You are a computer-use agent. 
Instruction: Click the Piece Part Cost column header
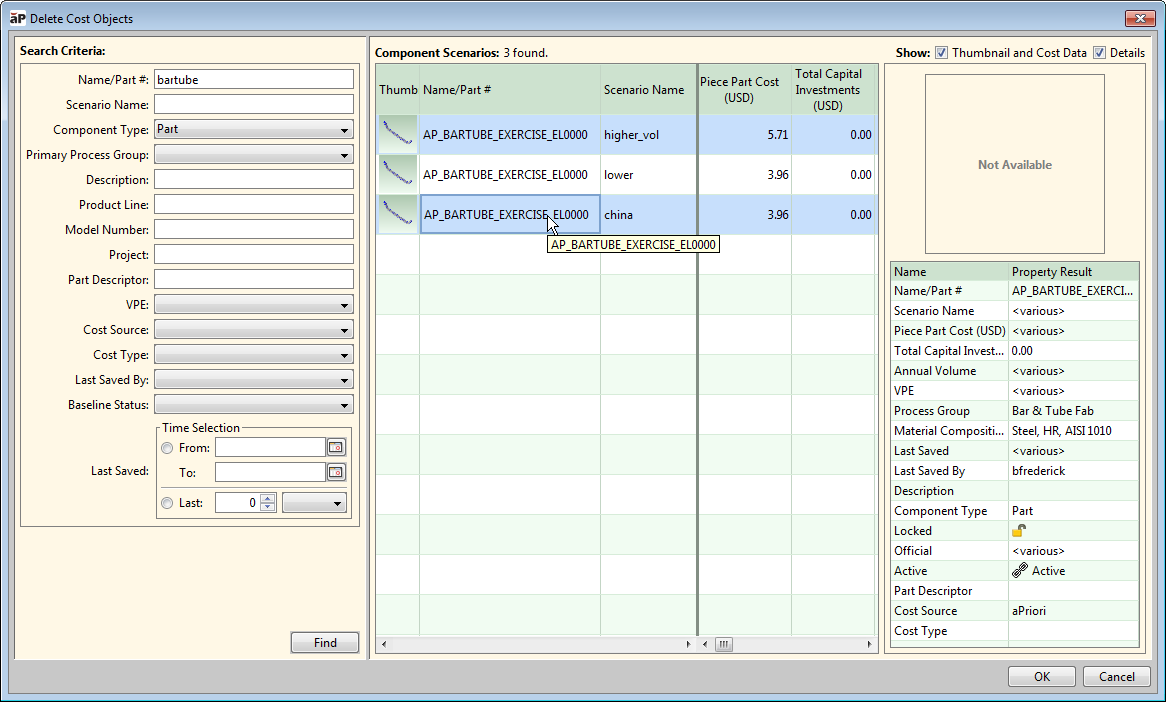[739, 90]
